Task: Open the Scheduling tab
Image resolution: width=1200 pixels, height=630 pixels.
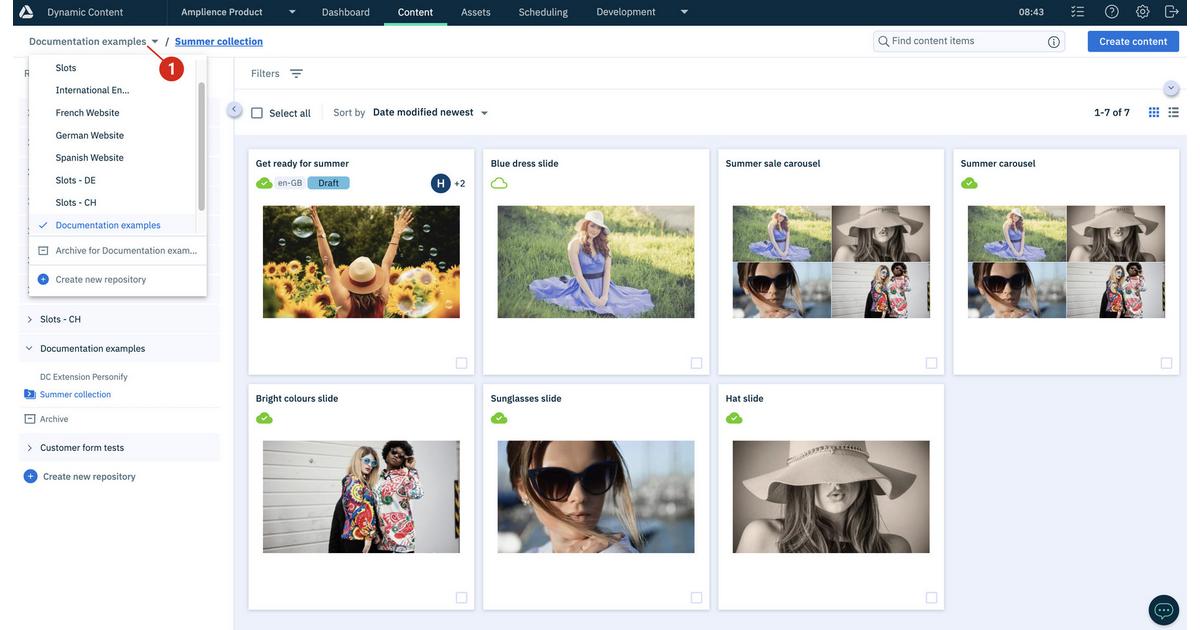Action: click(543, 12)
